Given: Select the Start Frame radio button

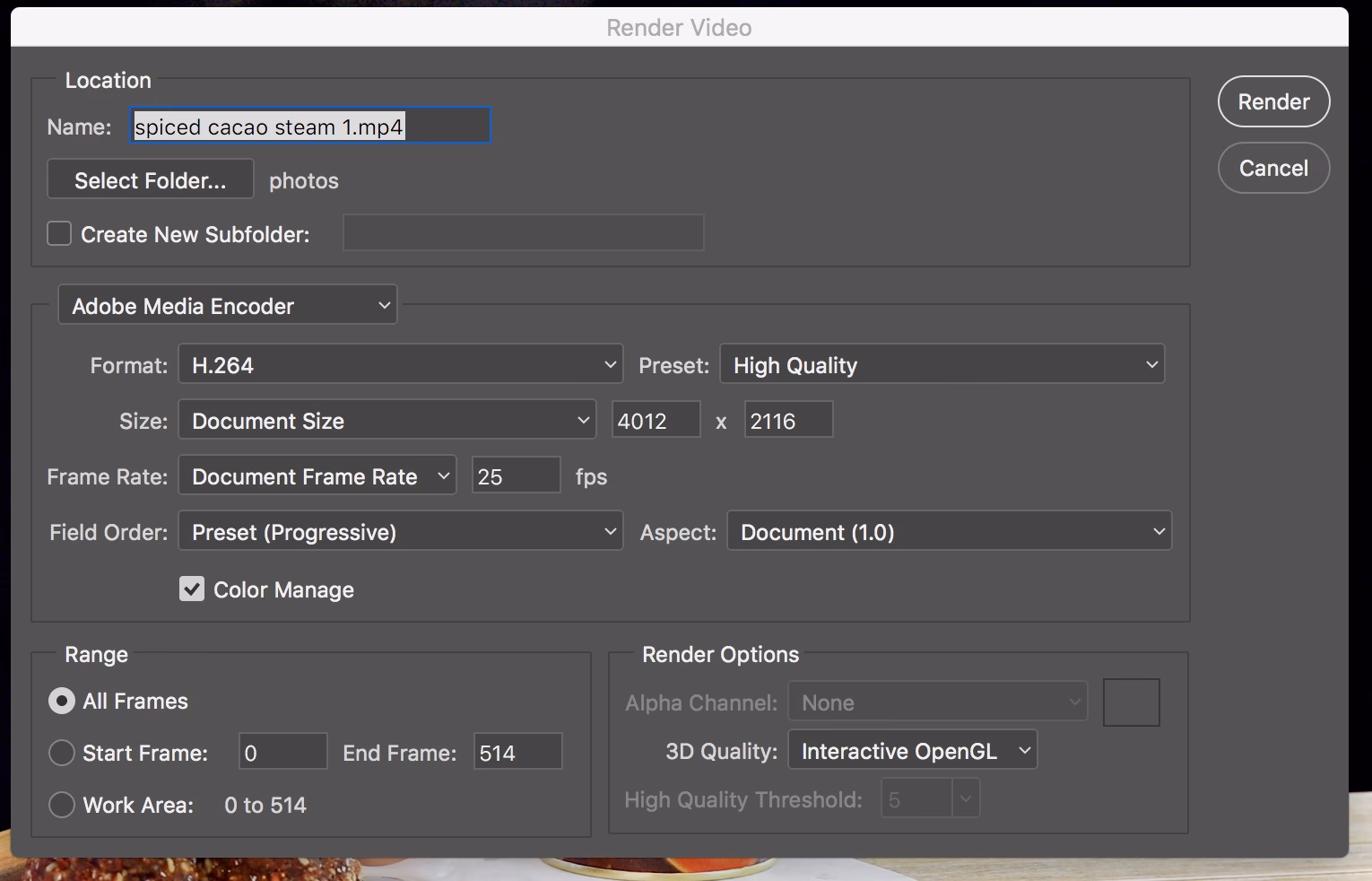Looking at the screenshot, I should click(x=61, y=753).
